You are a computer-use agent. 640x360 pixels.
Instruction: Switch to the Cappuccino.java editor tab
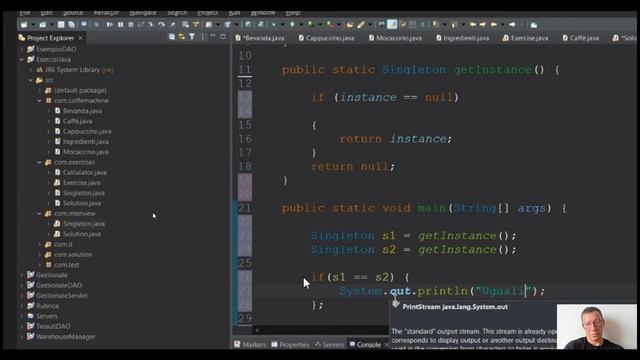click(x=327, y=38)
